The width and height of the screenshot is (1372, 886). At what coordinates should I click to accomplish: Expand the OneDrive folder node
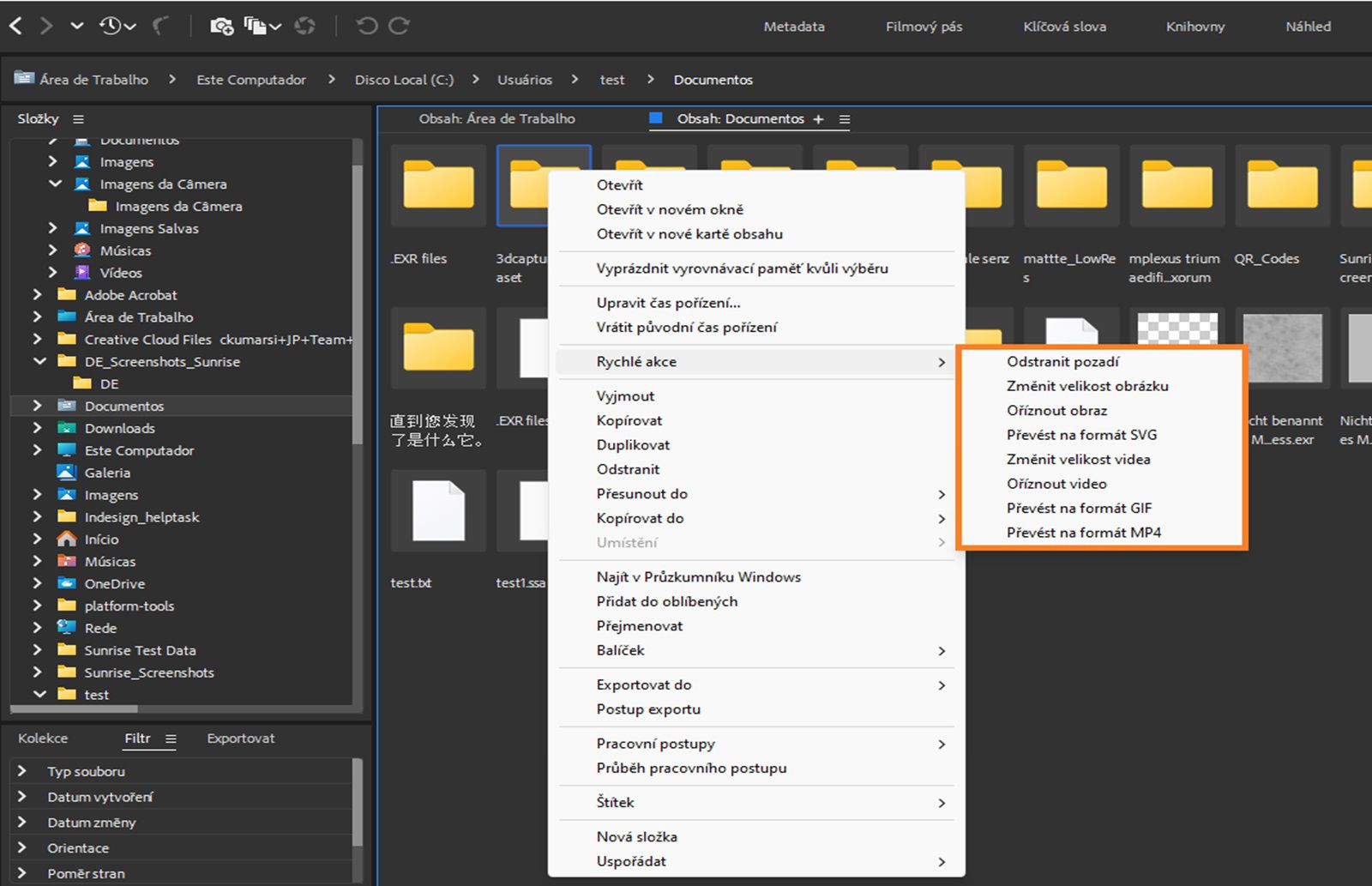[x=38, y=583]
